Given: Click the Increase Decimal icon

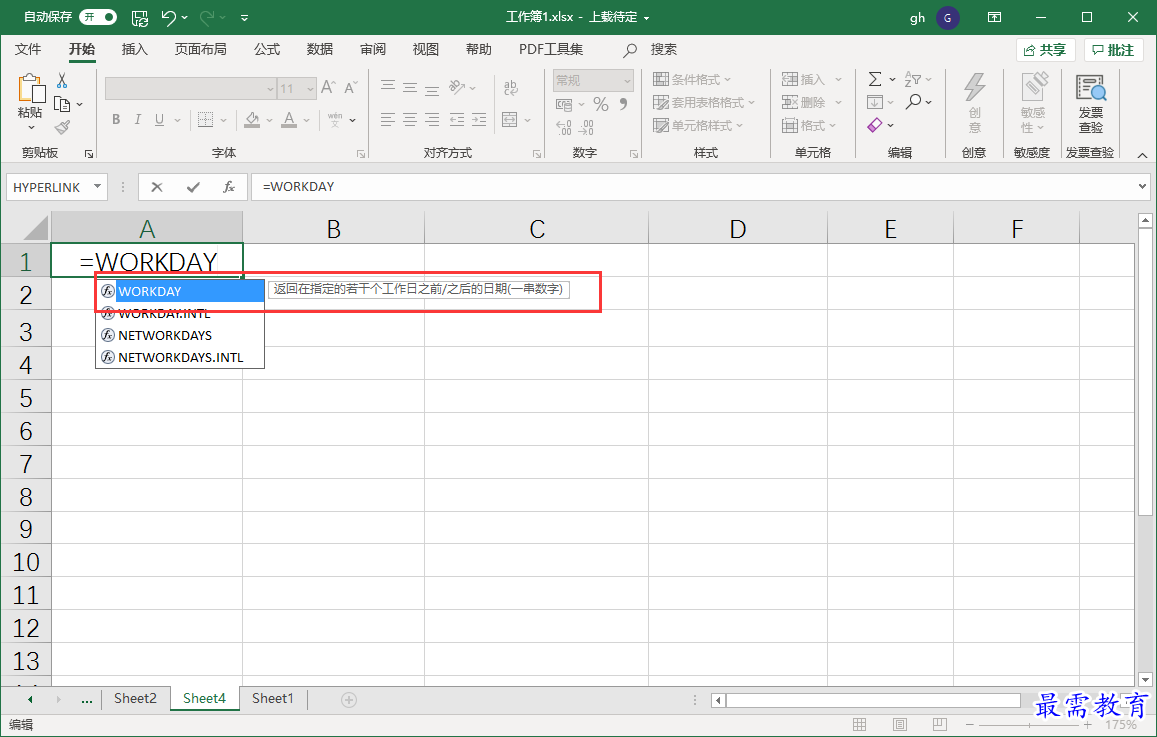Looking at the screenshot, I should point(564,128).
